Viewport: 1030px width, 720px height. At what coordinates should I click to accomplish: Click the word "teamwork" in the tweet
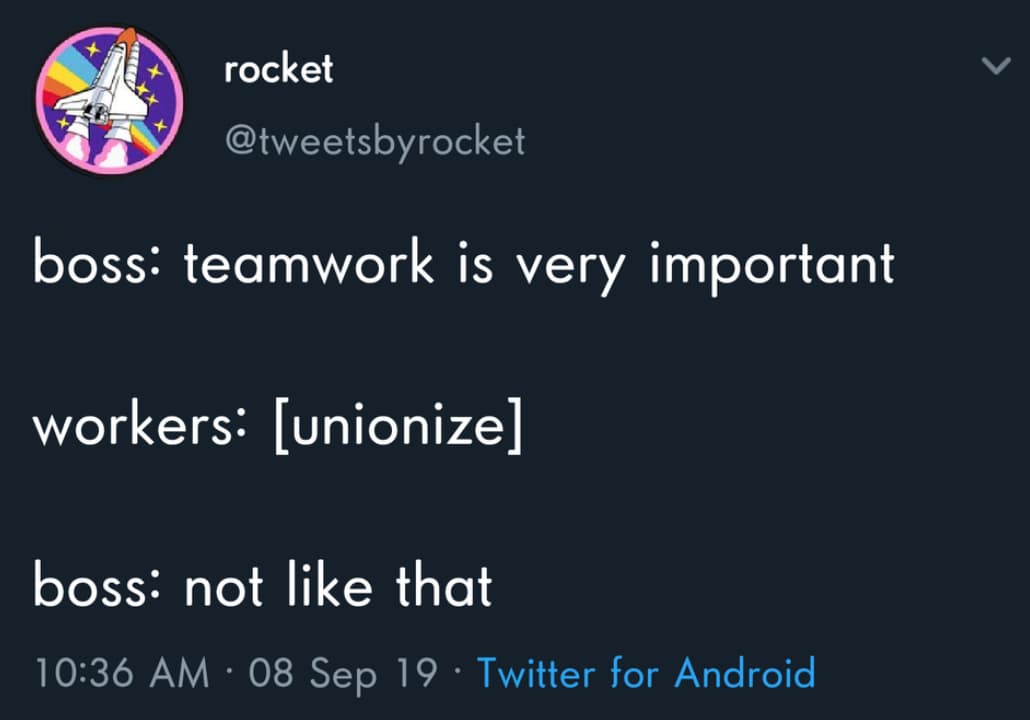click(310, 265)
